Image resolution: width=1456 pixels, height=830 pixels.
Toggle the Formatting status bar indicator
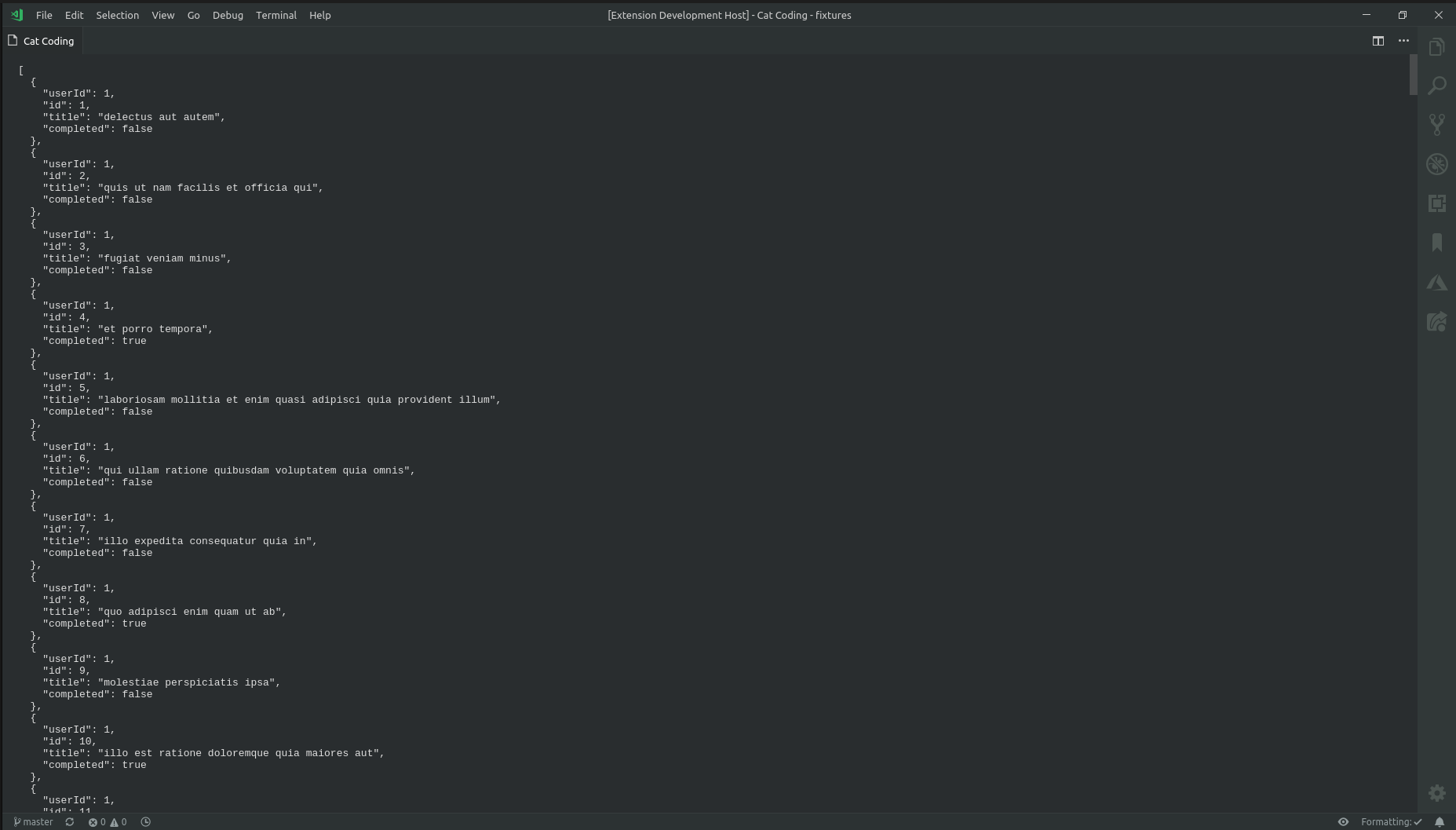pos(1388,821)
